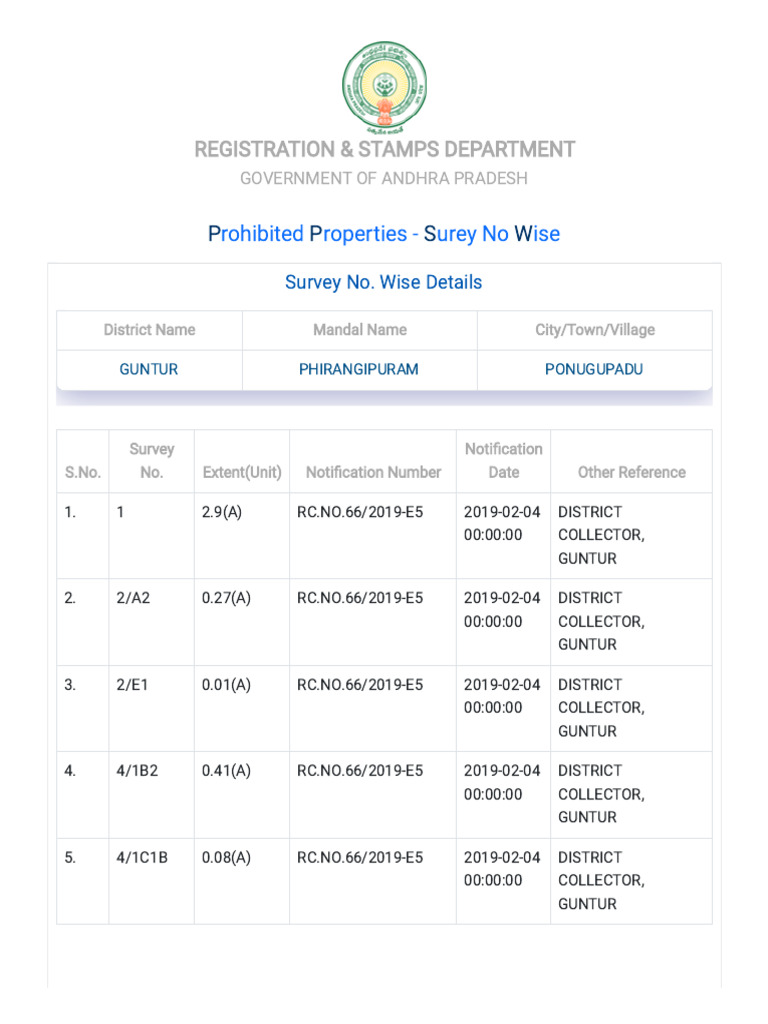
Task: Click the Notification Number column header
Action: [x=373, y=472]
